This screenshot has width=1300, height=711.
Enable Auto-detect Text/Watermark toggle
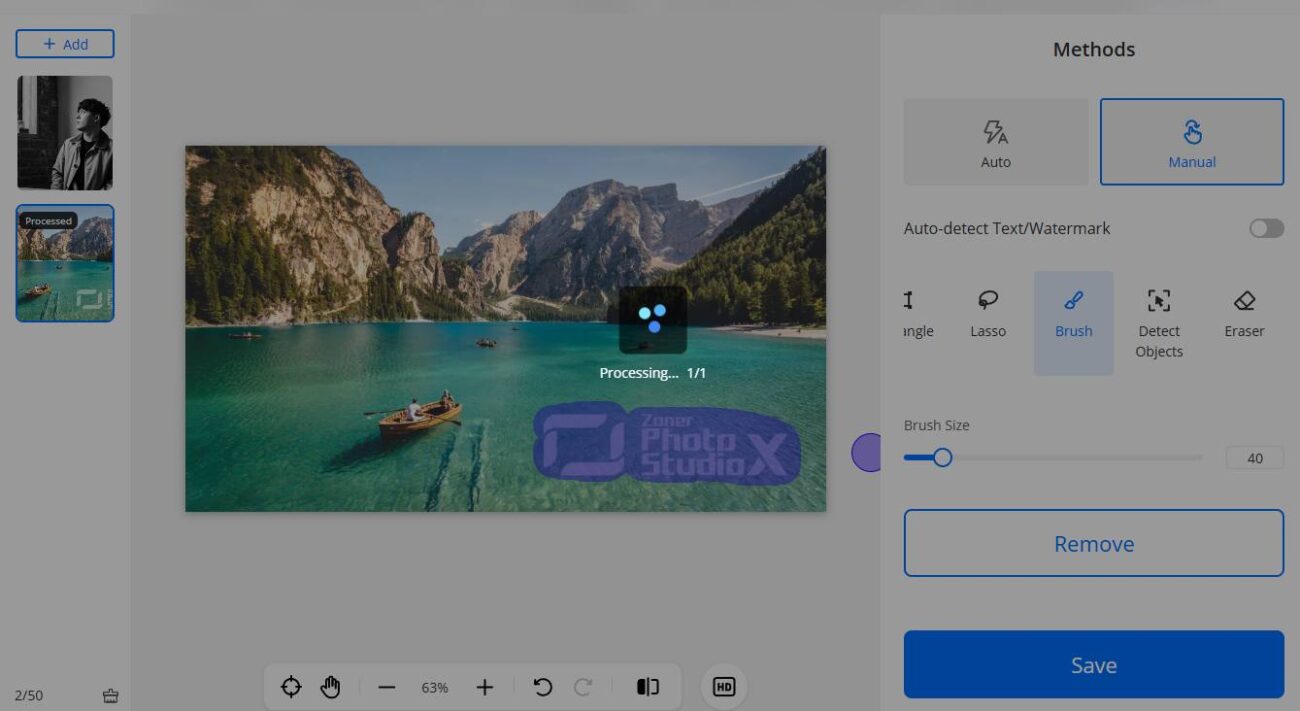pos(1265,228)
